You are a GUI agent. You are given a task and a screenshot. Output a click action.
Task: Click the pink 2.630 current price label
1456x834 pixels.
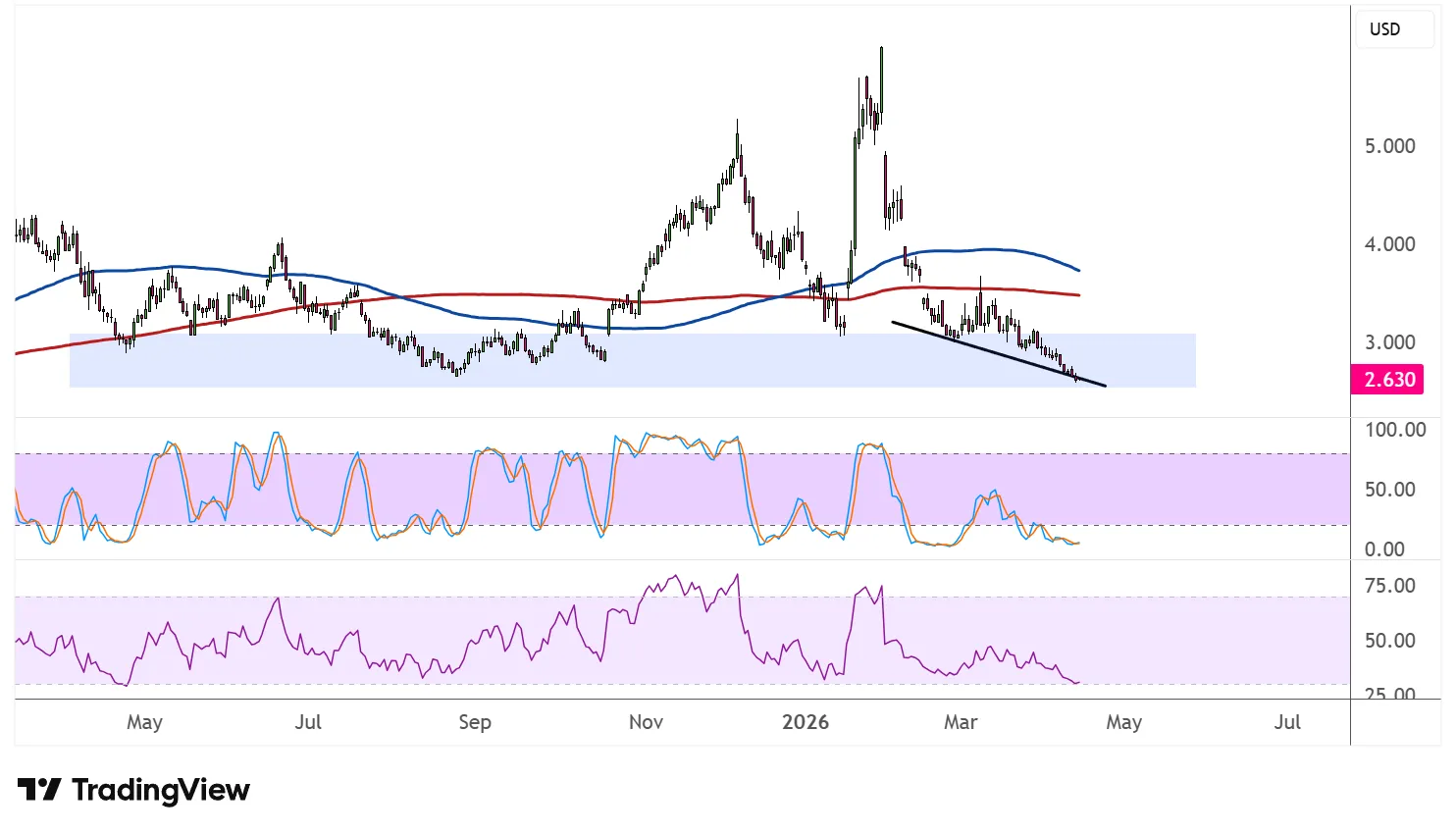click(x=1388, y=380)
